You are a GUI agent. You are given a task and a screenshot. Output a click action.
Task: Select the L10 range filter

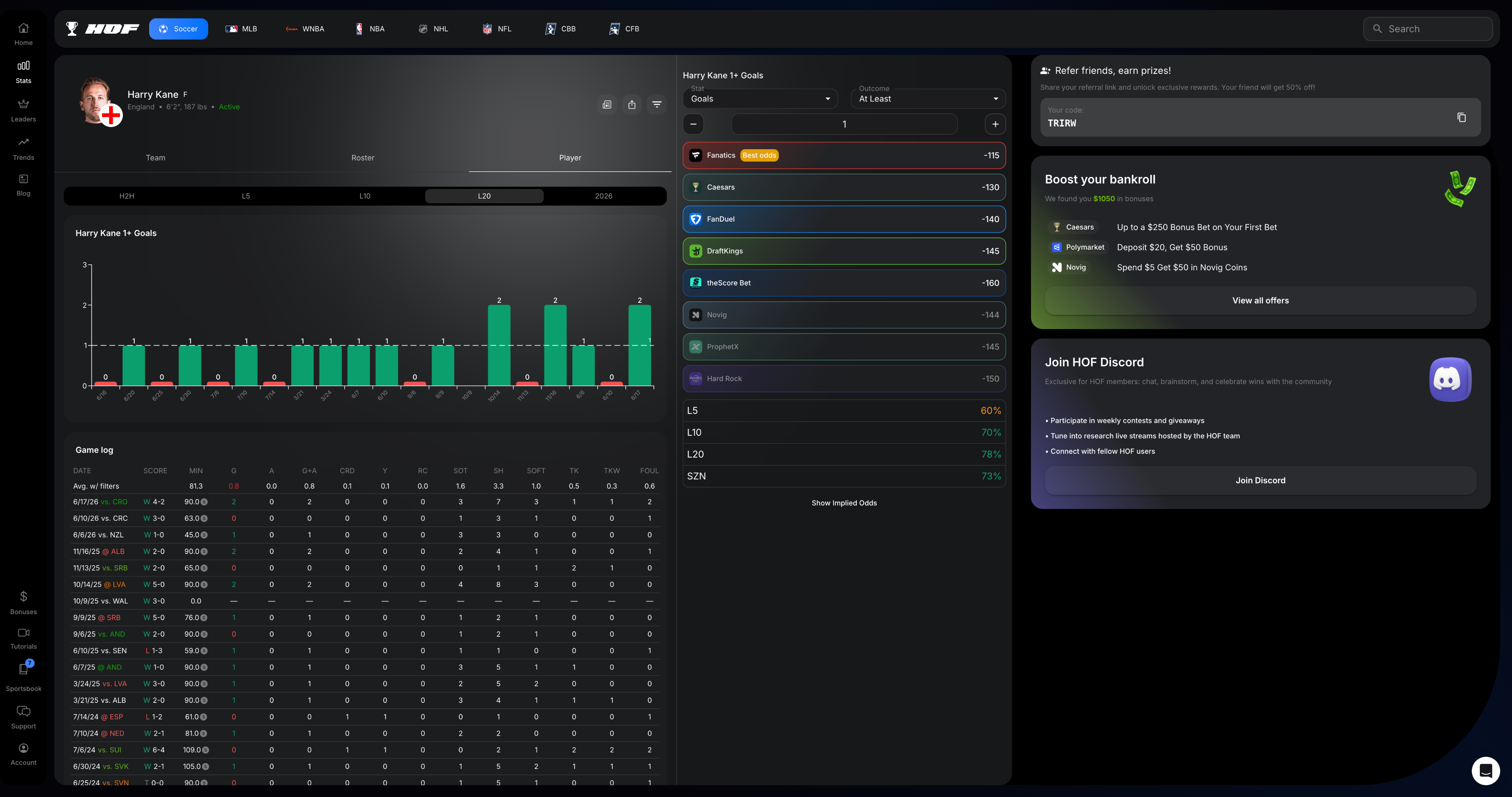(365, 196)
